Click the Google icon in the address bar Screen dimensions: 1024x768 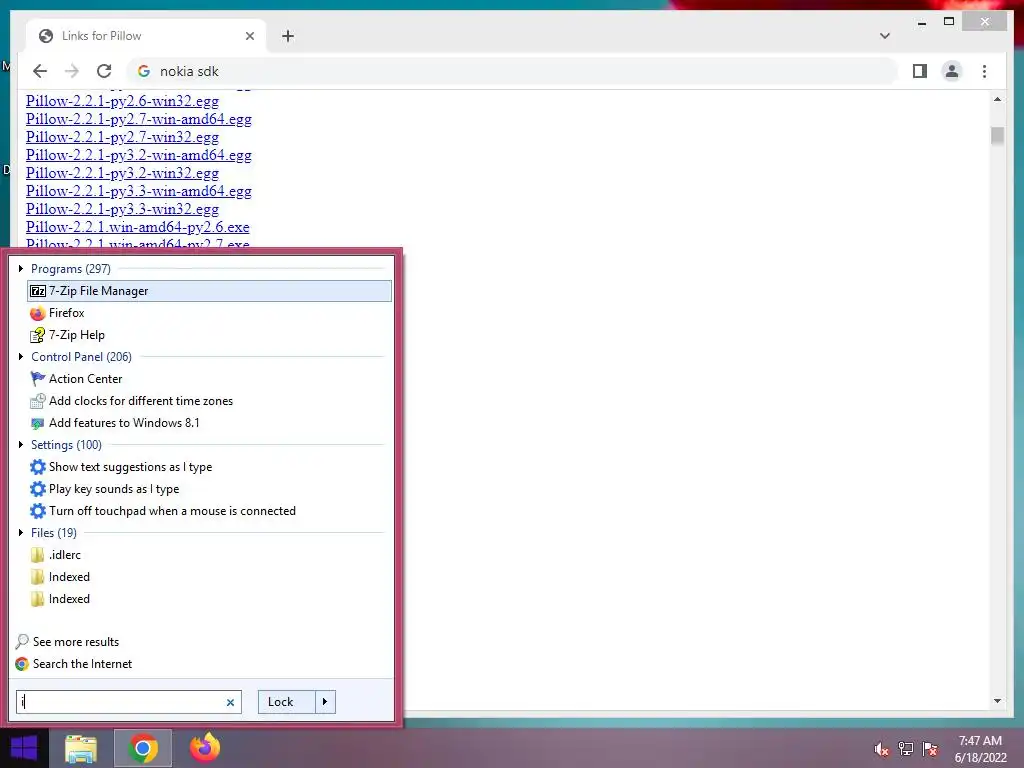(x=144, y=71)
